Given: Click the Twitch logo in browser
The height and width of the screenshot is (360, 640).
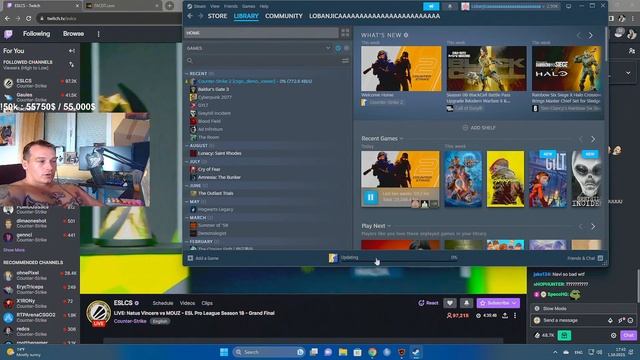Looking at the screenshot, I should [x=8, y=34].
